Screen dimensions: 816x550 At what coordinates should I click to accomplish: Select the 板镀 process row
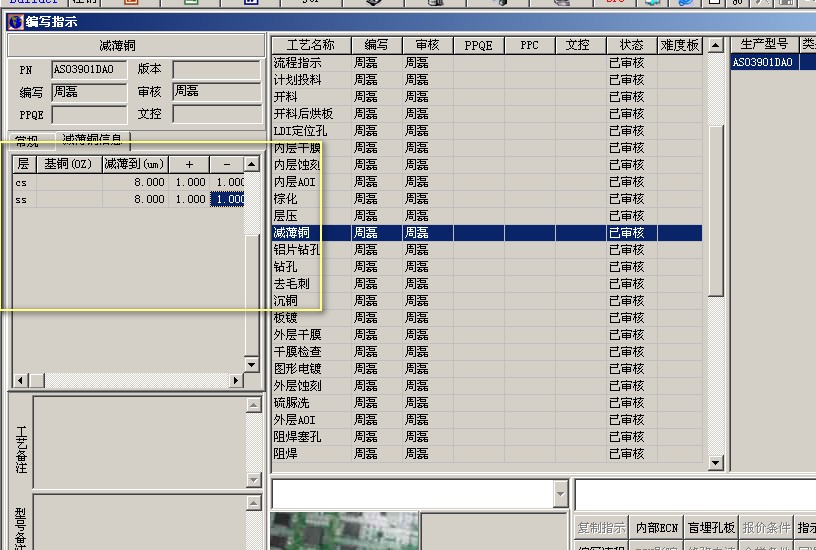pyautogui.click(x=487, y=318)
